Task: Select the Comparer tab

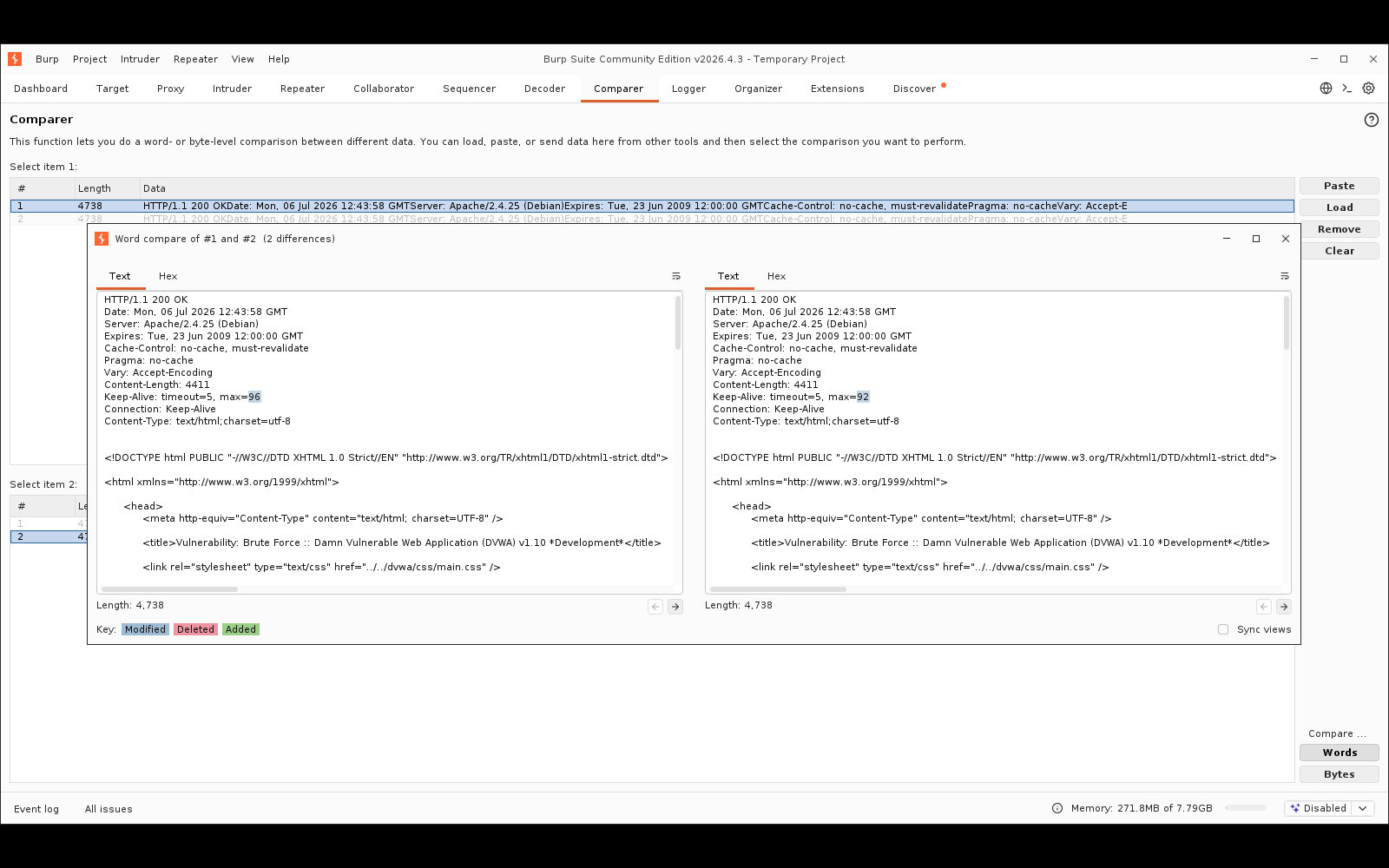Action: coord(619,89)
